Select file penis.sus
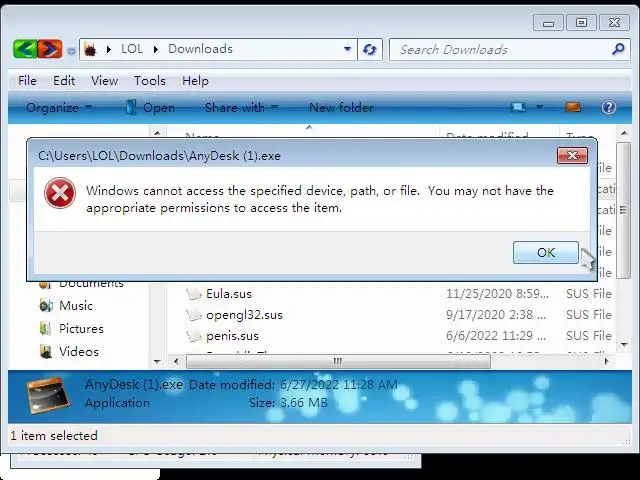Viewport: 640px width, 480px height. (232, 336)
